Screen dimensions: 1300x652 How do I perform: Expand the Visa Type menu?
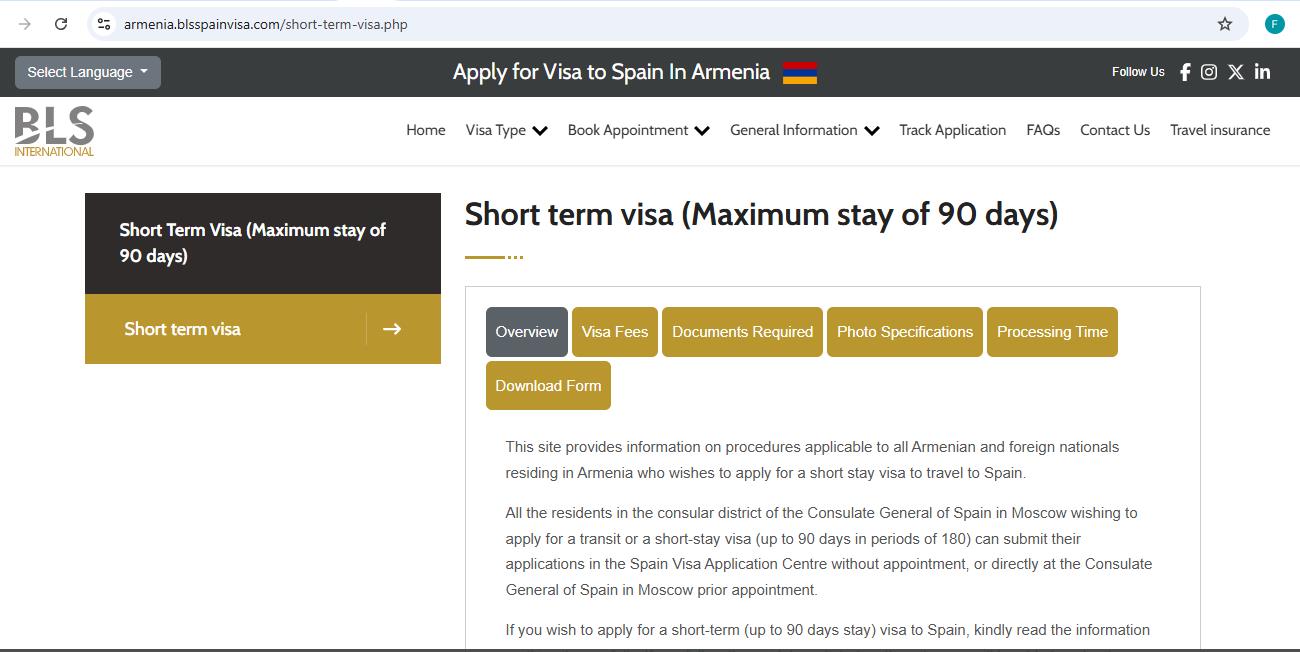(x=506, y=130)
